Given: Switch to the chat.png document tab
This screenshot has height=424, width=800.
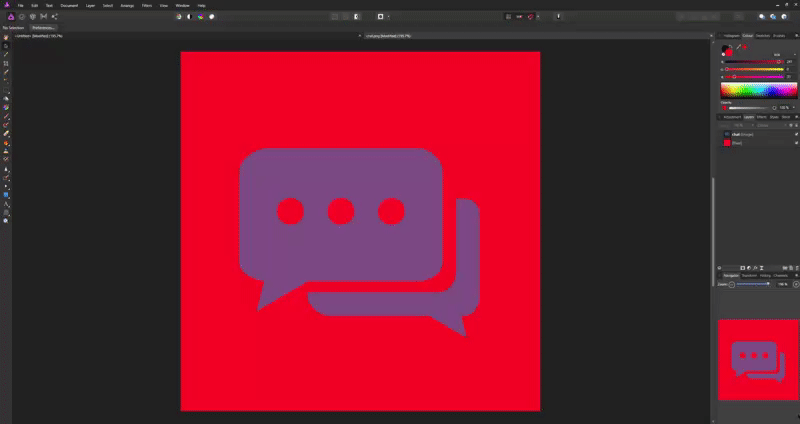Looking at the screenshot, I should [x=389, y=36].
